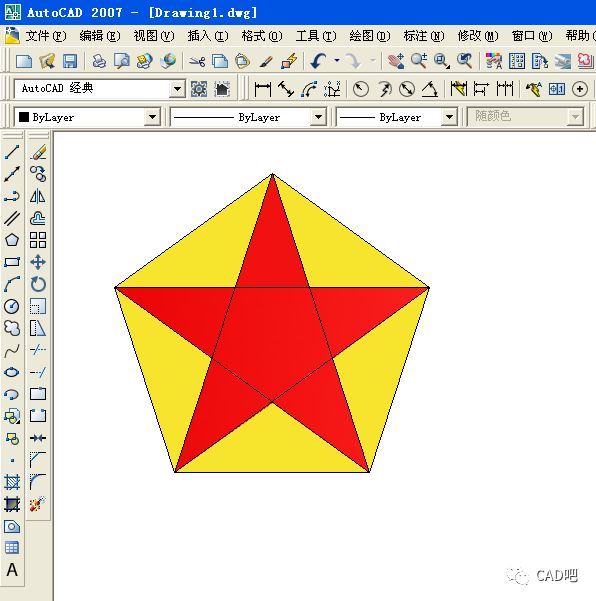This screenshot has height=601, width=596.
Task: Open the 绘图(D) menu
Action: click(370, 36)
